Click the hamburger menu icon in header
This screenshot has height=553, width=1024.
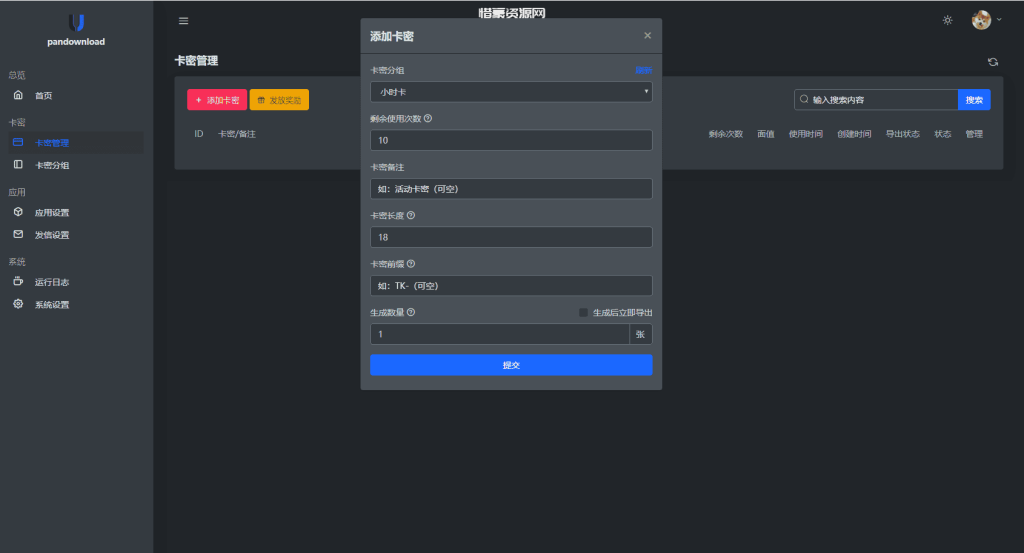tap(184, 21)
